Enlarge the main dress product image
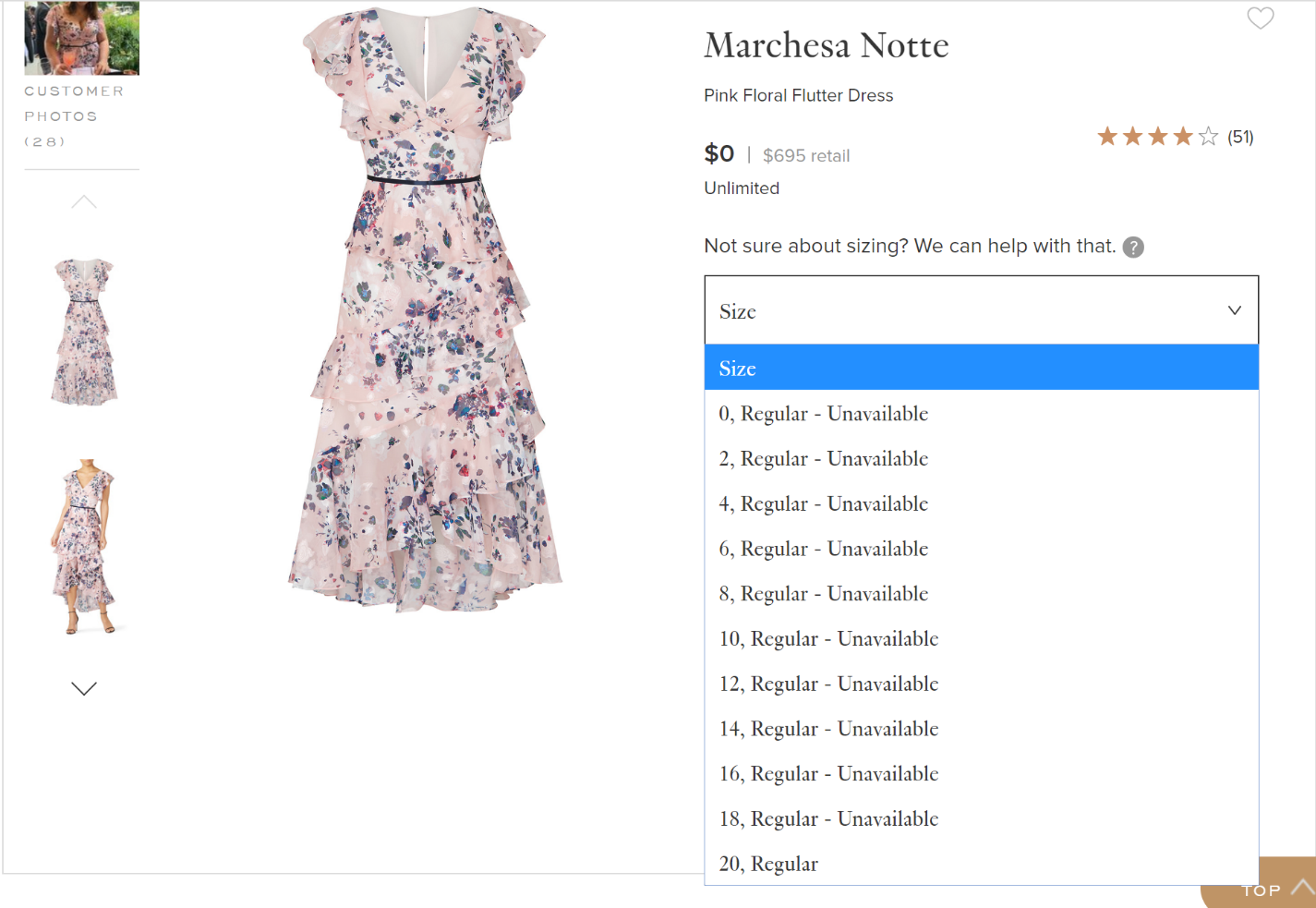1316x908 pixels. click(x=425, y=309)
